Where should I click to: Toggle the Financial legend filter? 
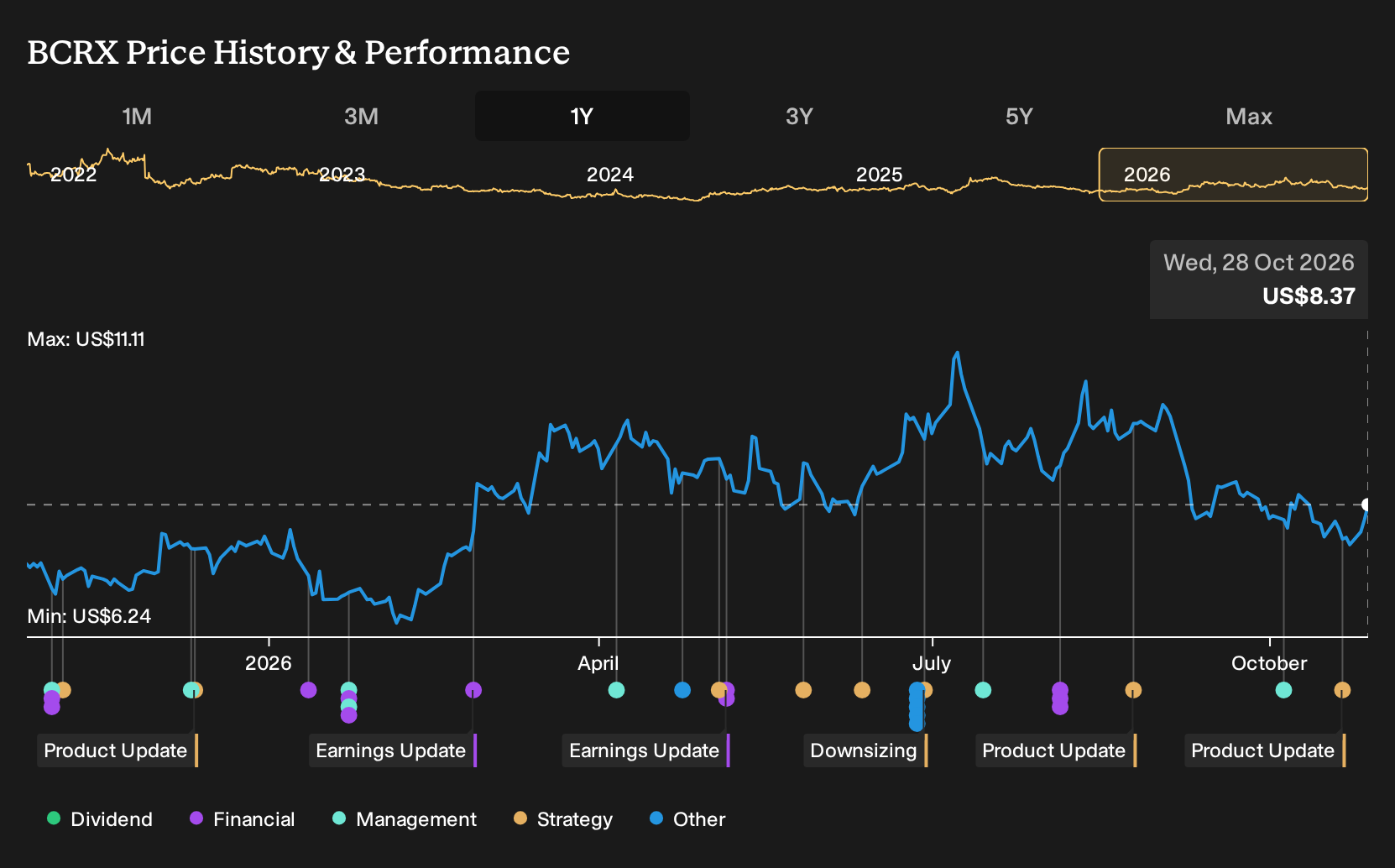pos(243,819)
